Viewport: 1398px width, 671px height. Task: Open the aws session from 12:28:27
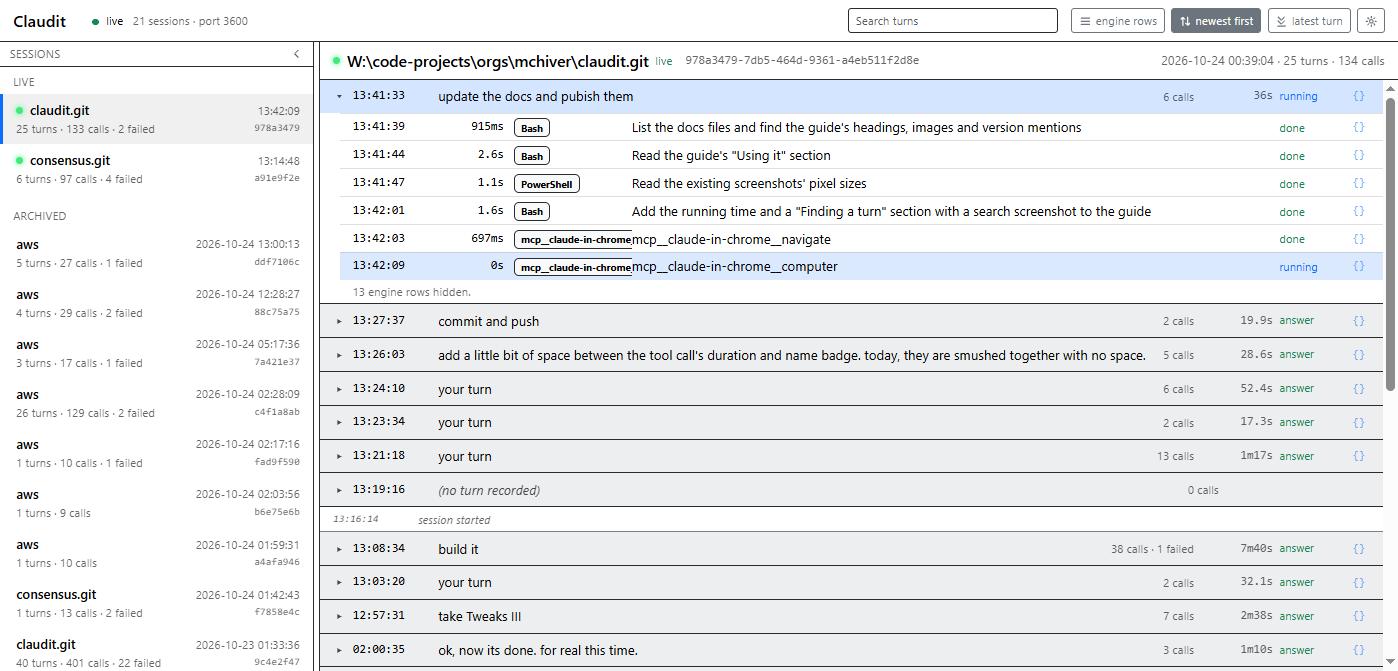[156, 303]
